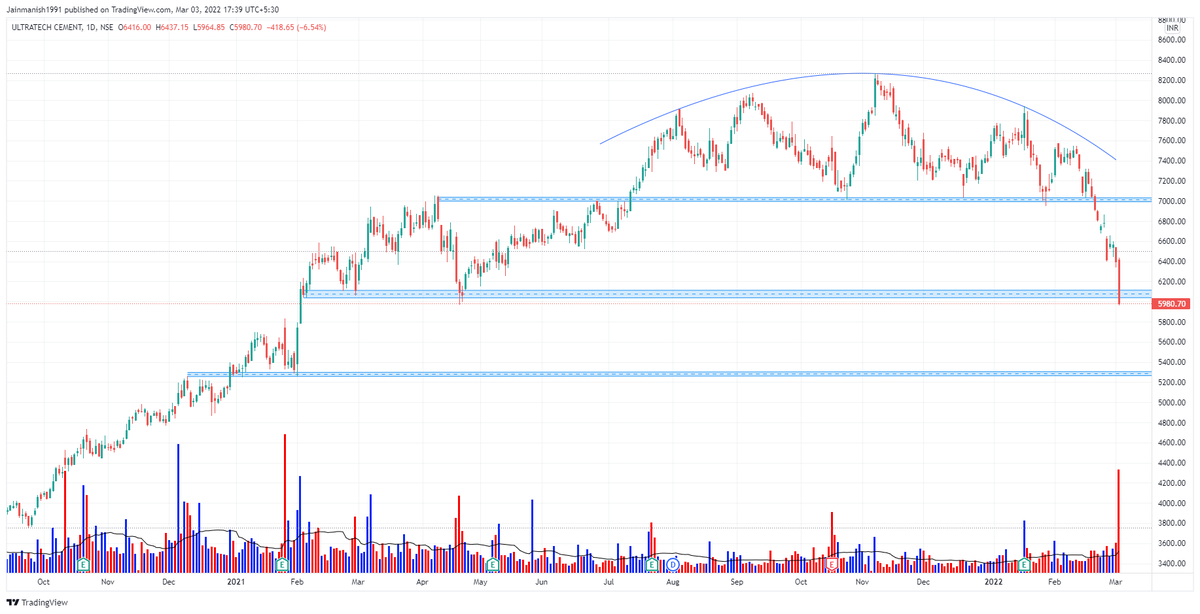The width and height of the screenshot is (1200, 614).
Task: Click the 7600.00 price axis label
Action: click(x=1174, y=141)
